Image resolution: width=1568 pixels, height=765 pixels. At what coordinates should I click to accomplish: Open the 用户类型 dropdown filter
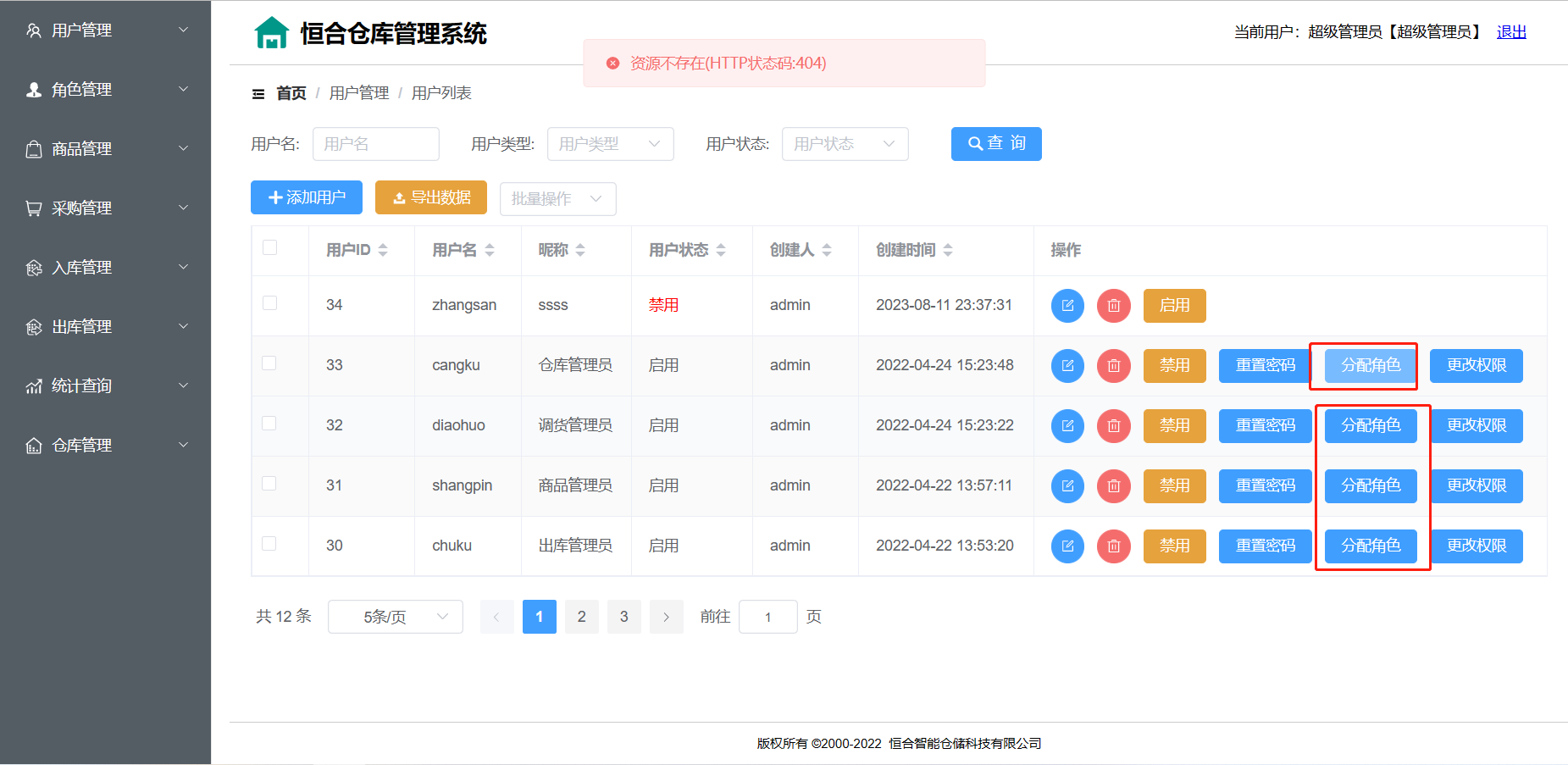611,144
